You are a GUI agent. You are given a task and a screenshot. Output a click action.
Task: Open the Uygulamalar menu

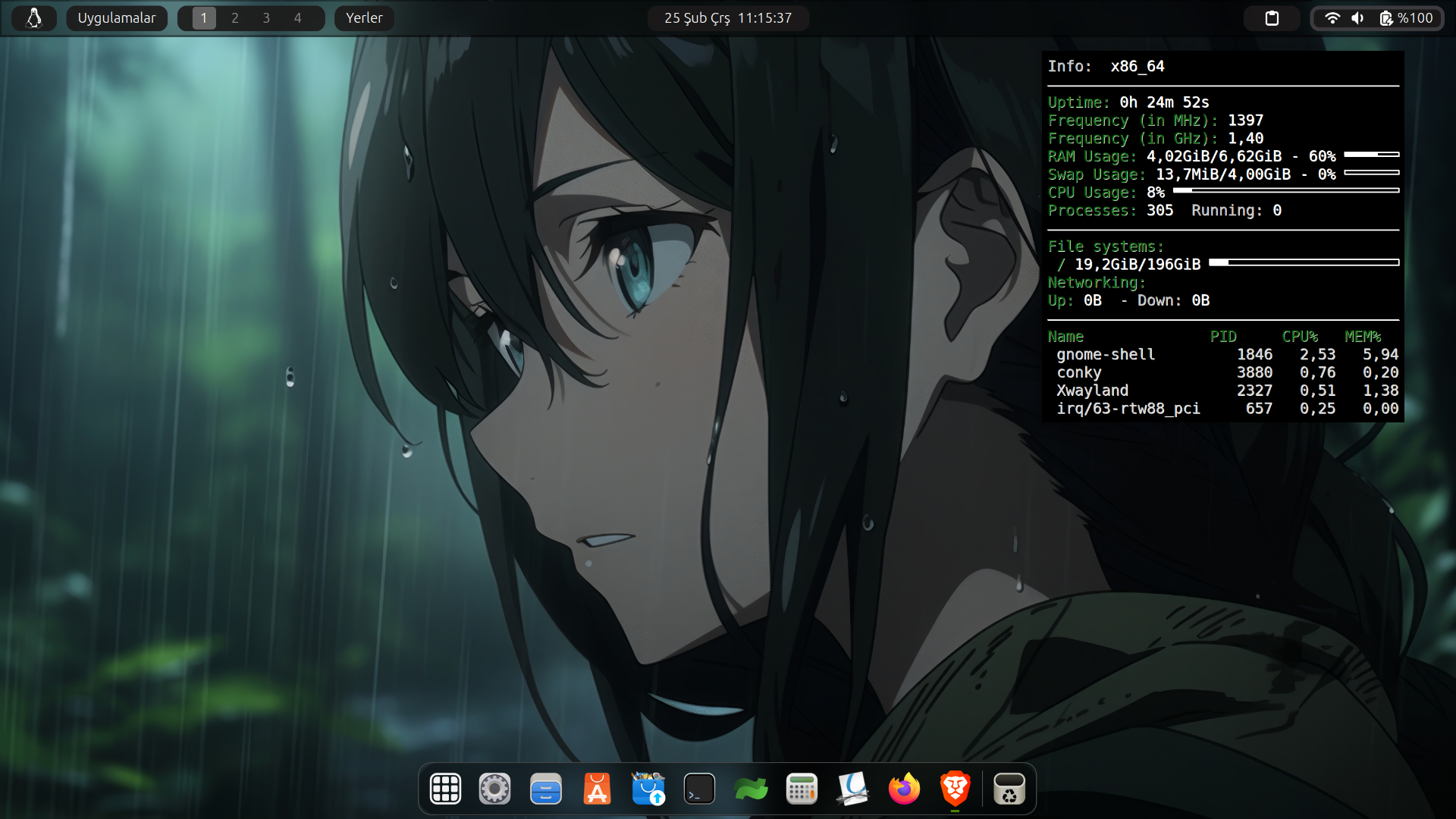[x=117, y=18]
